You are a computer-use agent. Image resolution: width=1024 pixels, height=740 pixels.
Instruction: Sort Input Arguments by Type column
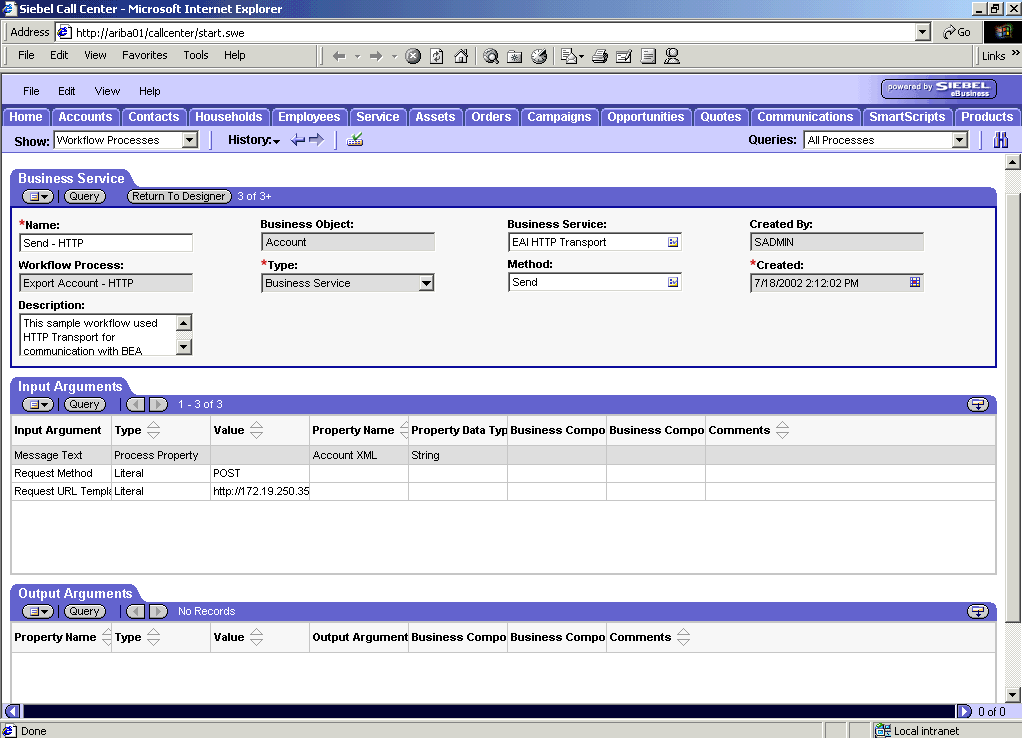point(153,430)
